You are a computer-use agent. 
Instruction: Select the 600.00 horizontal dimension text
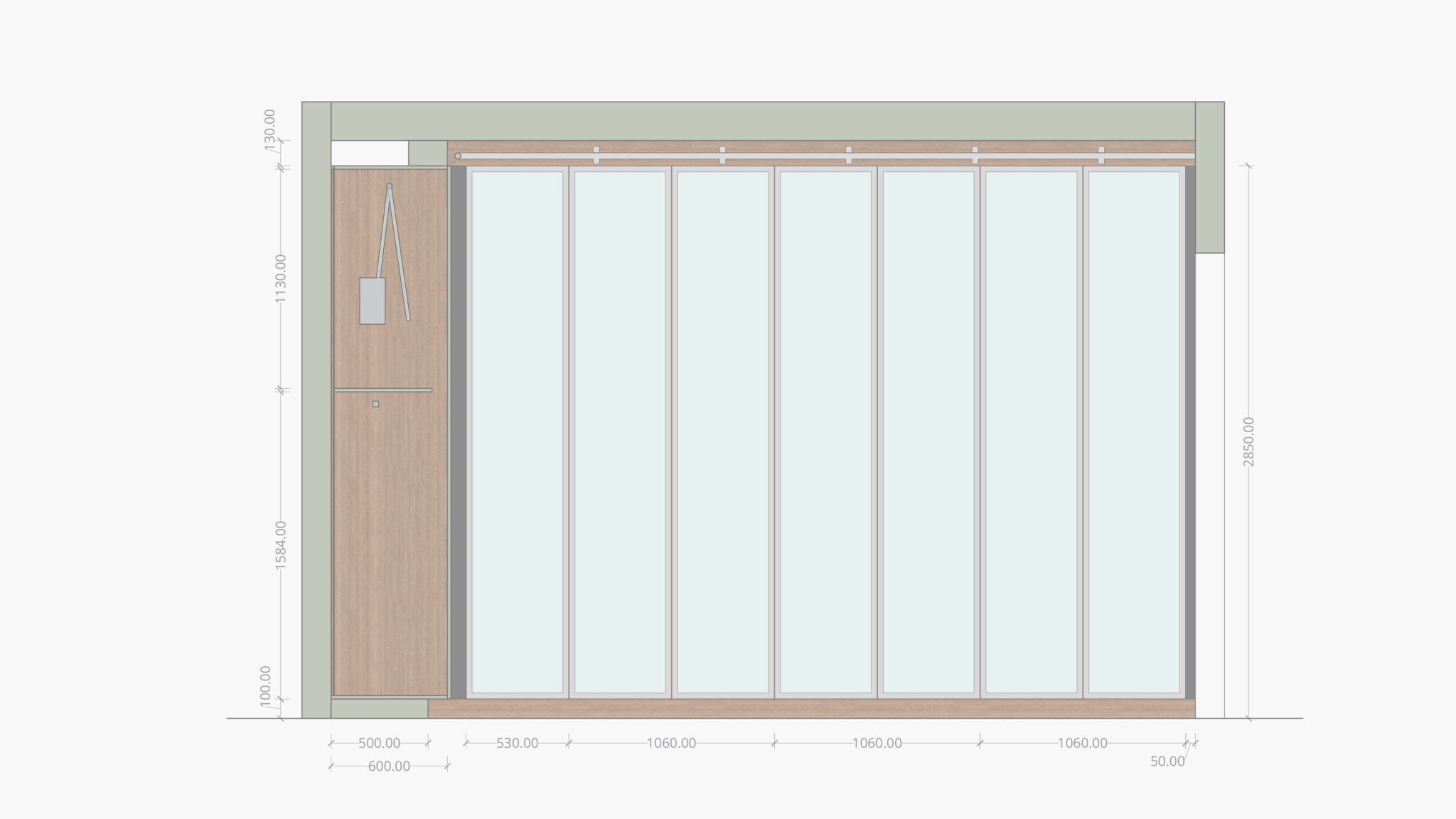(x=389, y=766)
